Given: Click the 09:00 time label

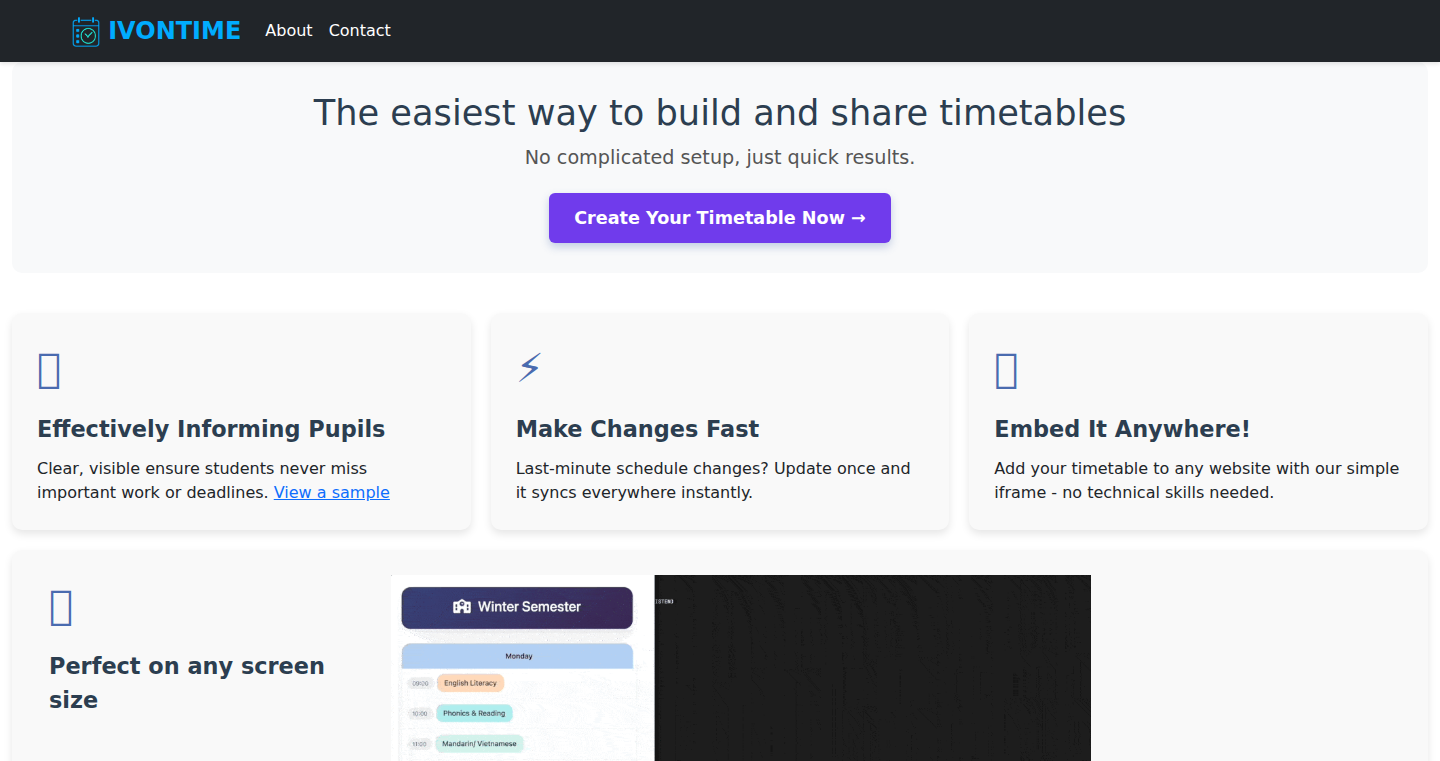Looking at the screenshot, I should pyautogui.click(x=420, y=683).
